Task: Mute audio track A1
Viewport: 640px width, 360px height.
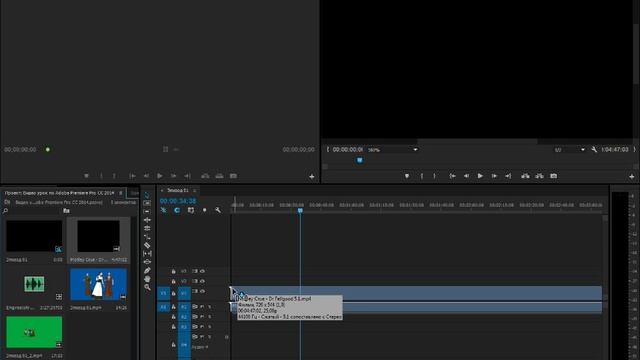Action: point(202,307)
